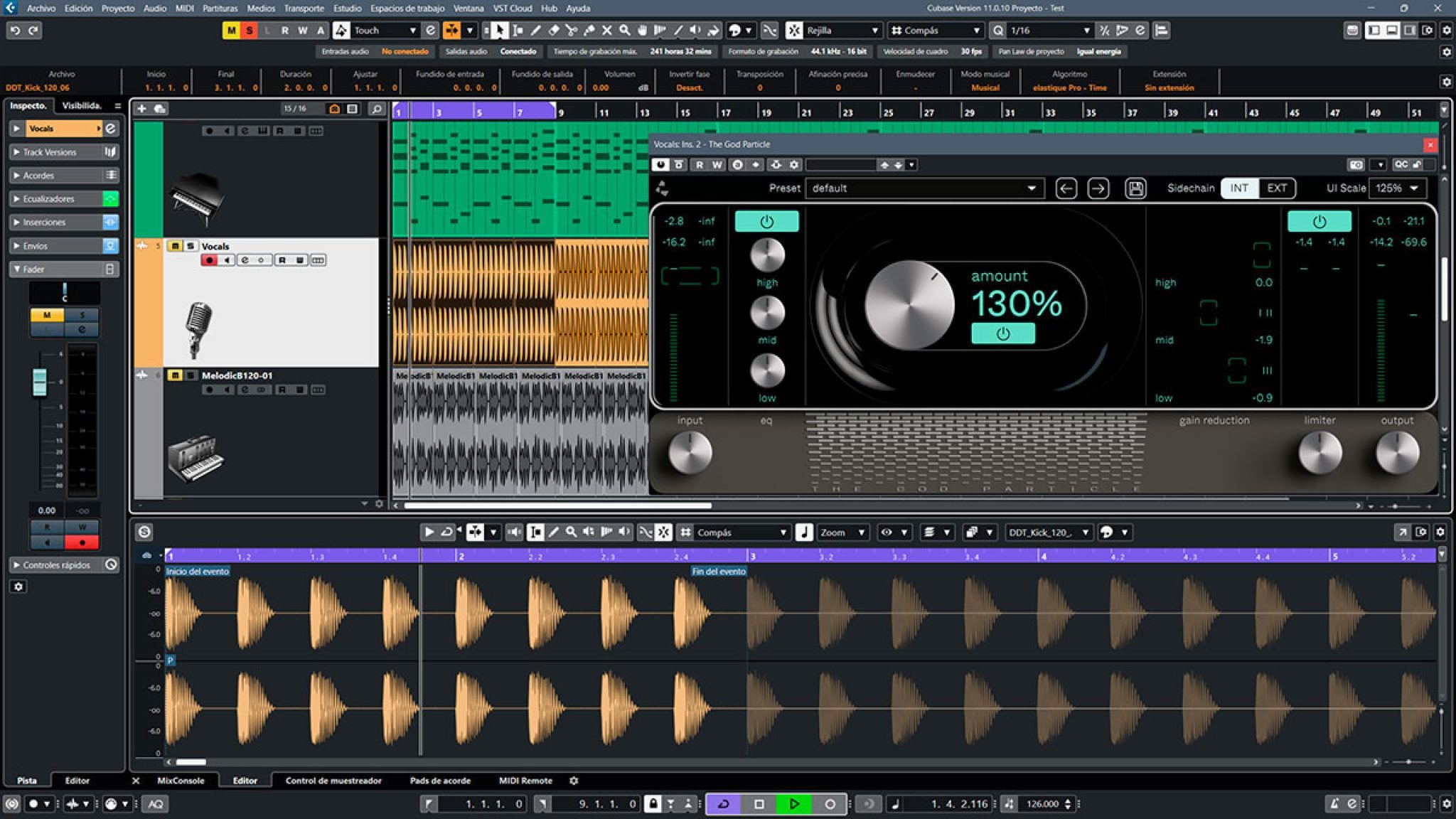Enable the Solo button on the Vocals track
Viewport: 1456px width, 819px height.
click(188, 246)
